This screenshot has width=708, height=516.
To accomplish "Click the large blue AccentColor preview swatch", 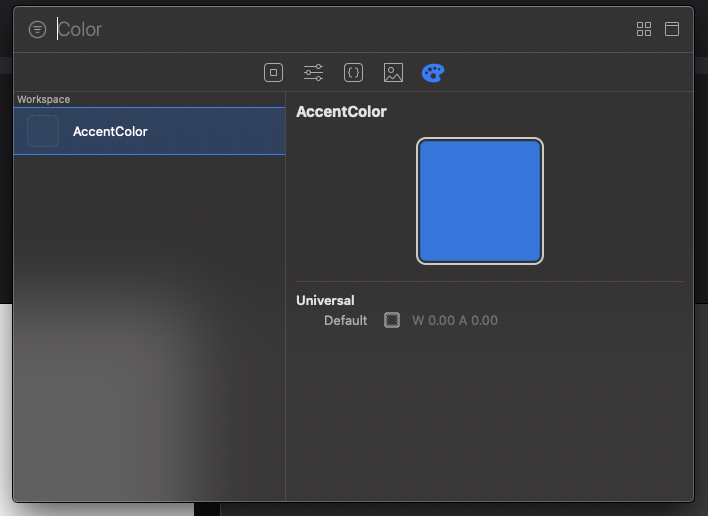I will coord(480,201).
